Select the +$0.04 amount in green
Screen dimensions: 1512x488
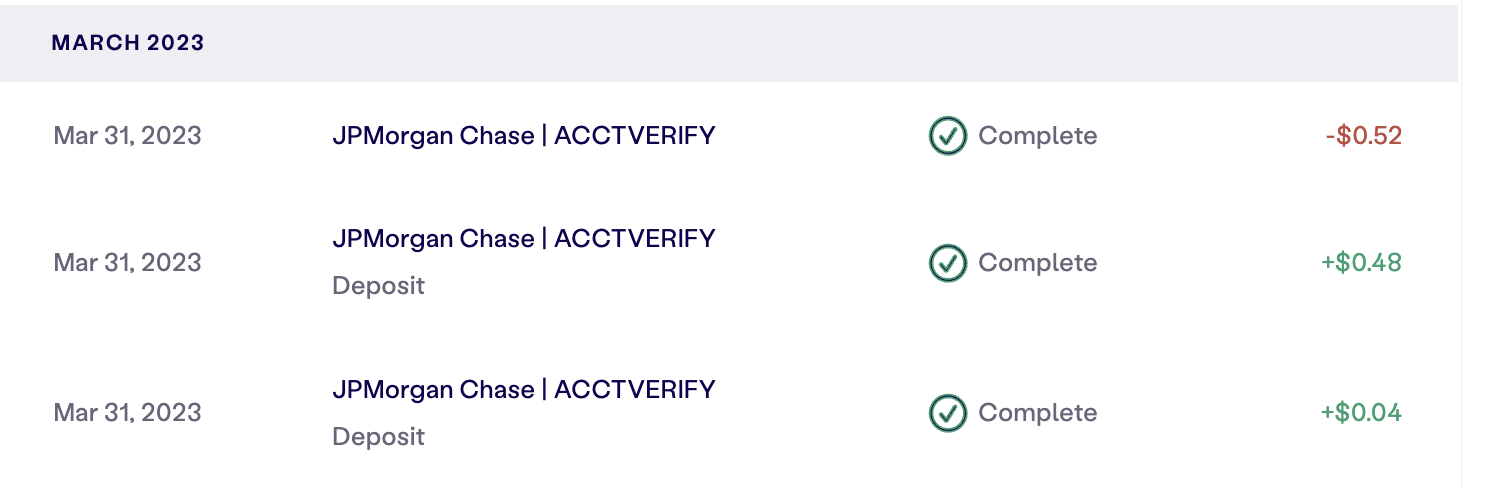(x=1361, y=413)
